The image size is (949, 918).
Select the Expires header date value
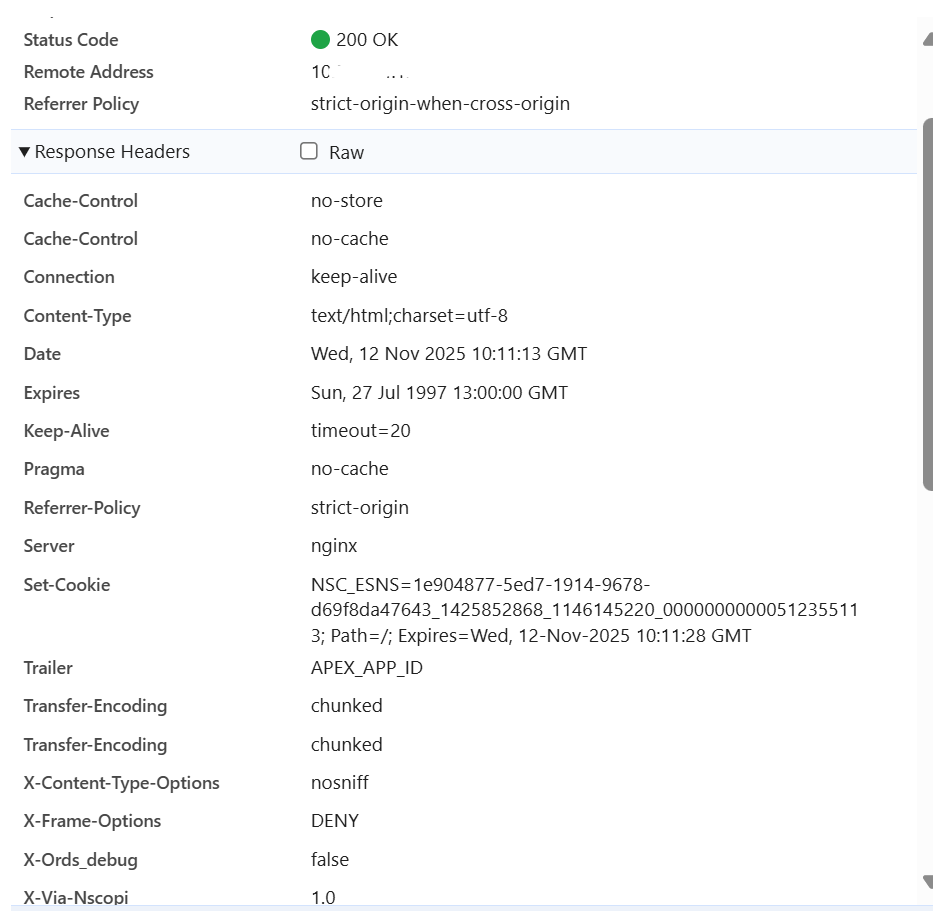439,393
